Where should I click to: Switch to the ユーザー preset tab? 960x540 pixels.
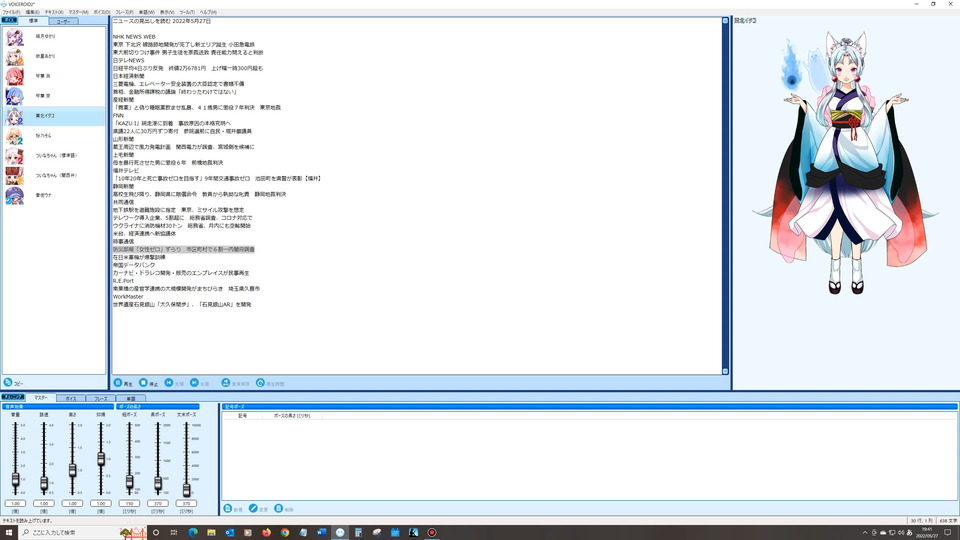tap(63, 21)
